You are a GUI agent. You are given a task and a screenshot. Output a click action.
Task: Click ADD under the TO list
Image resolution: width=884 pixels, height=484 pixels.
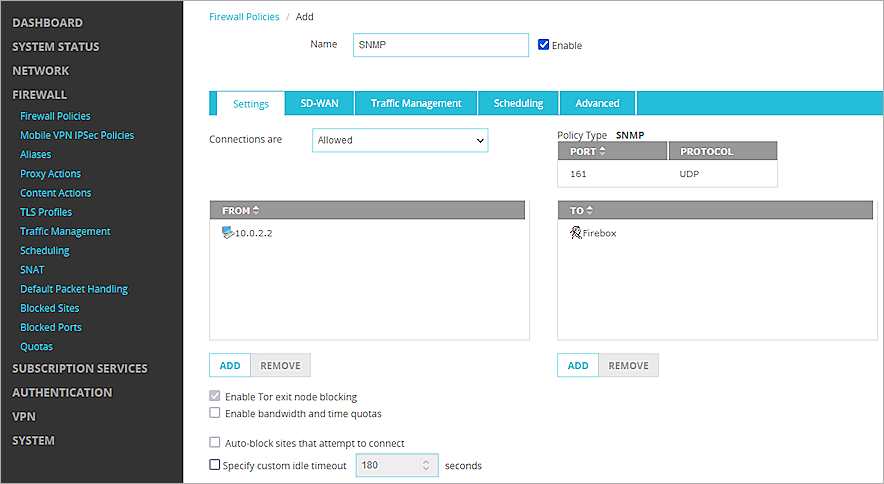(x=578, y=366)
